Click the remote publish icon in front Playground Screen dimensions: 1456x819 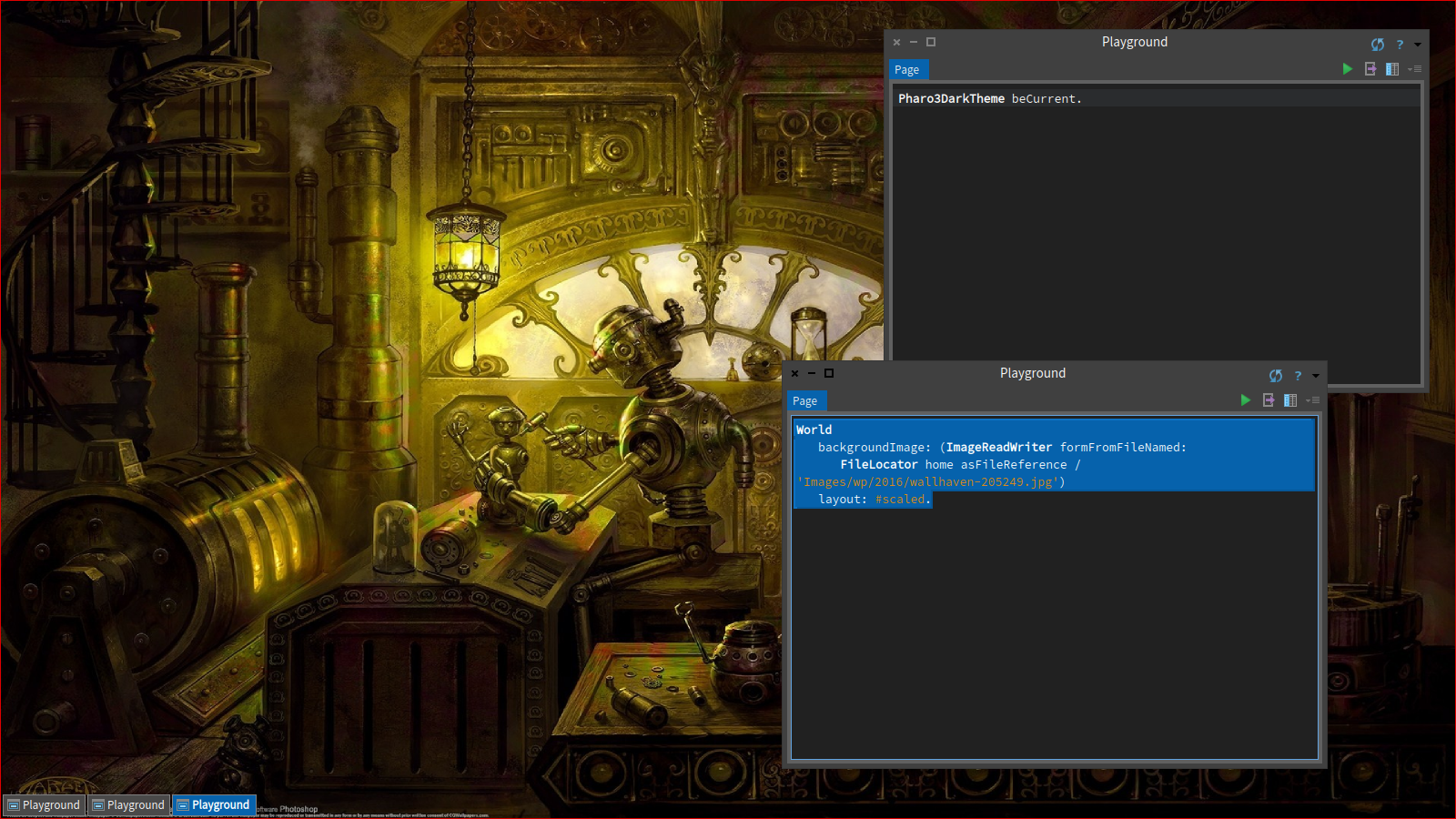(x=1269, y=400)
